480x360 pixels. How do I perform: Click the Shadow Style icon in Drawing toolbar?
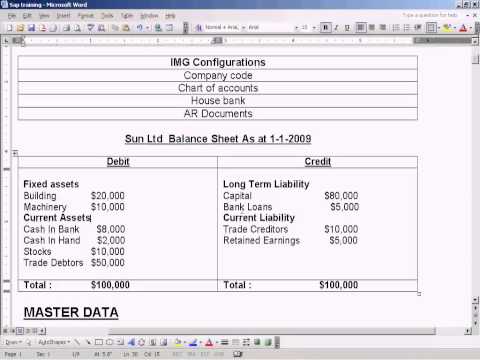257,342
